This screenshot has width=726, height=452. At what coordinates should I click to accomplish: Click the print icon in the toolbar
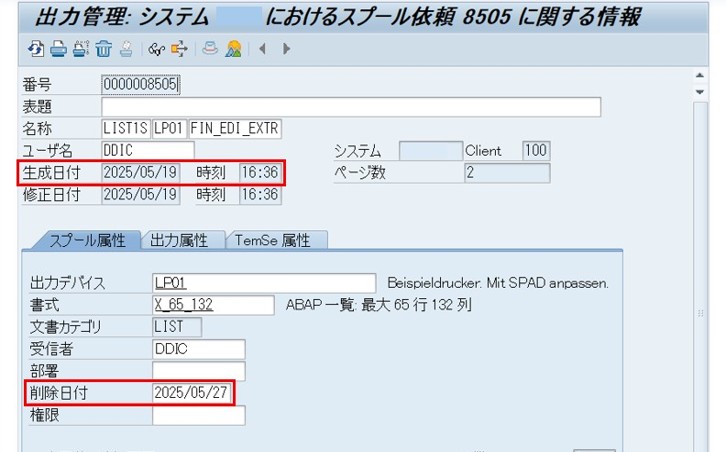[58, 49]
